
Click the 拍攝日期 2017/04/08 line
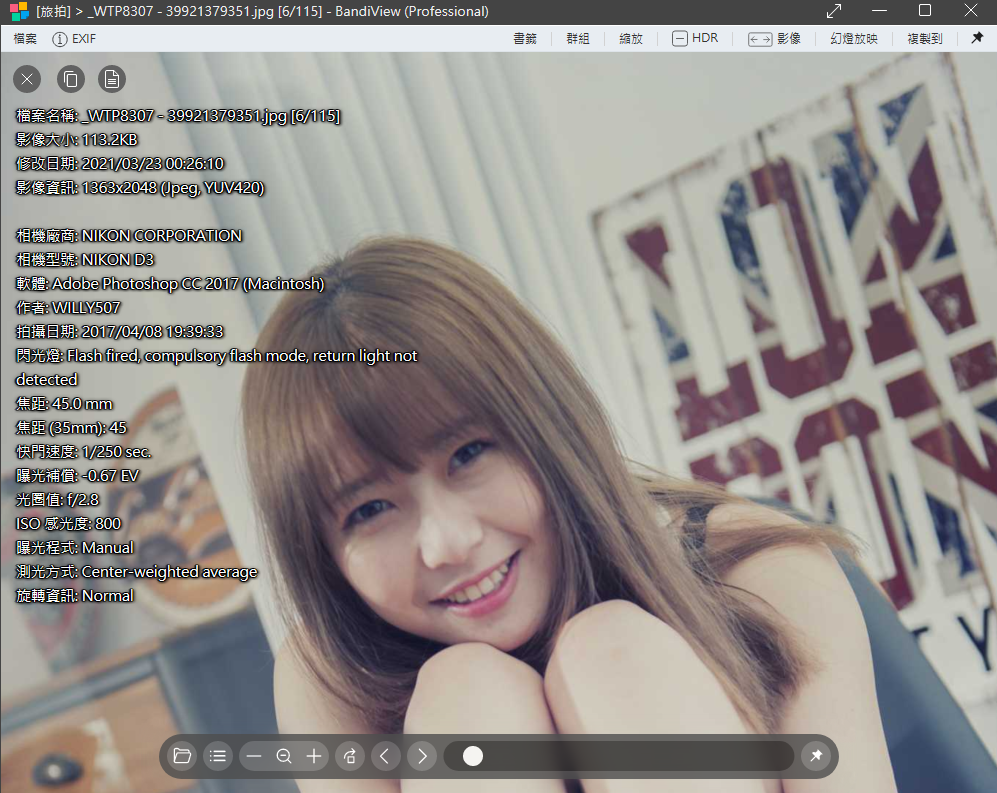point(120,332)
